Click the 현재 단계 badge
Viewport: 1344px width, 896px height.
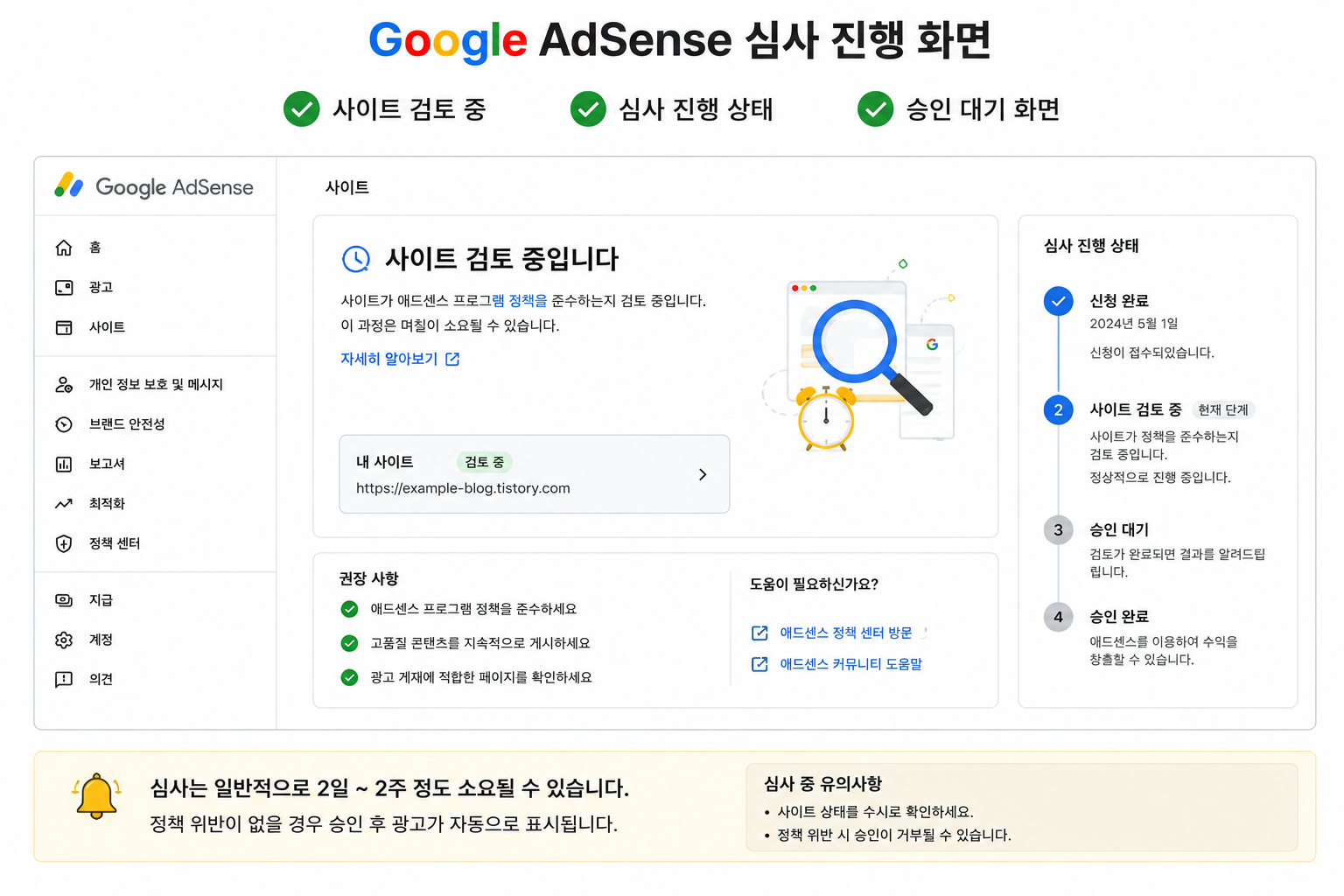pos(1223,409)
